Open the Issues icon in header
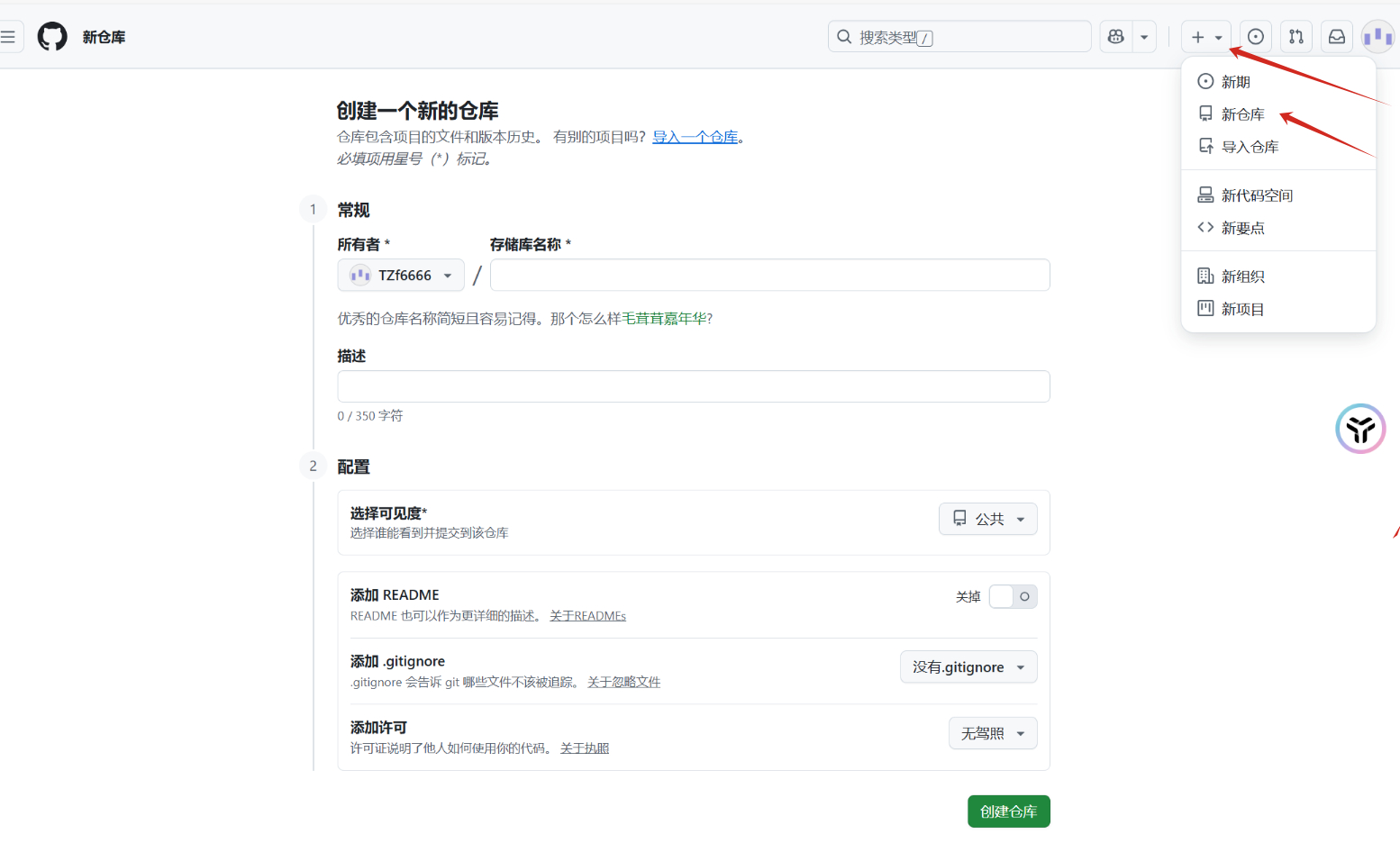Viewport: 1400px width, 843px height. (x=1255, y=37)
